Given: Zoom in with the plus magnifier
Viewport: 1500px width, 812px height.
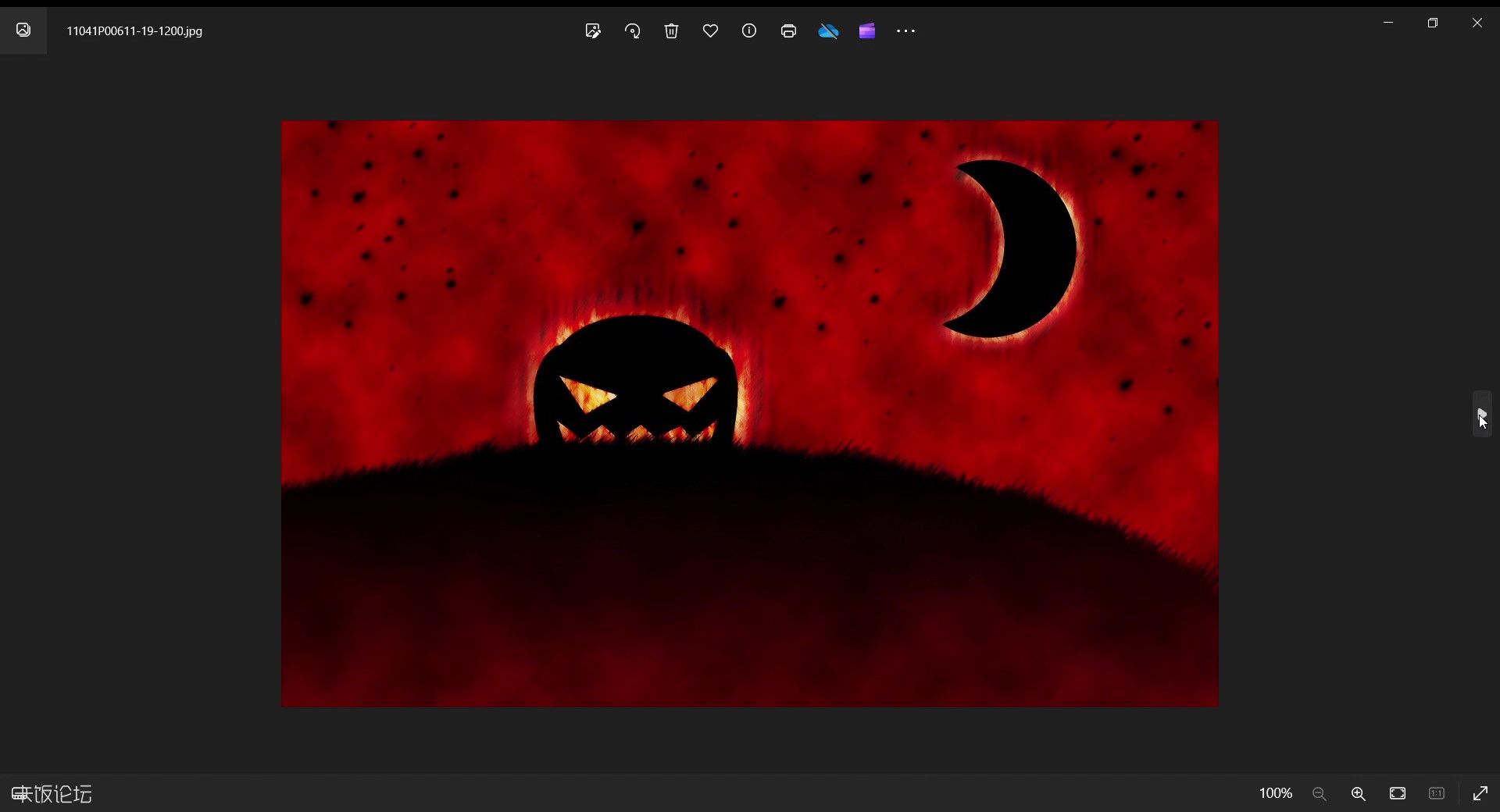Looking at the screenshot, I should 1359,793.
